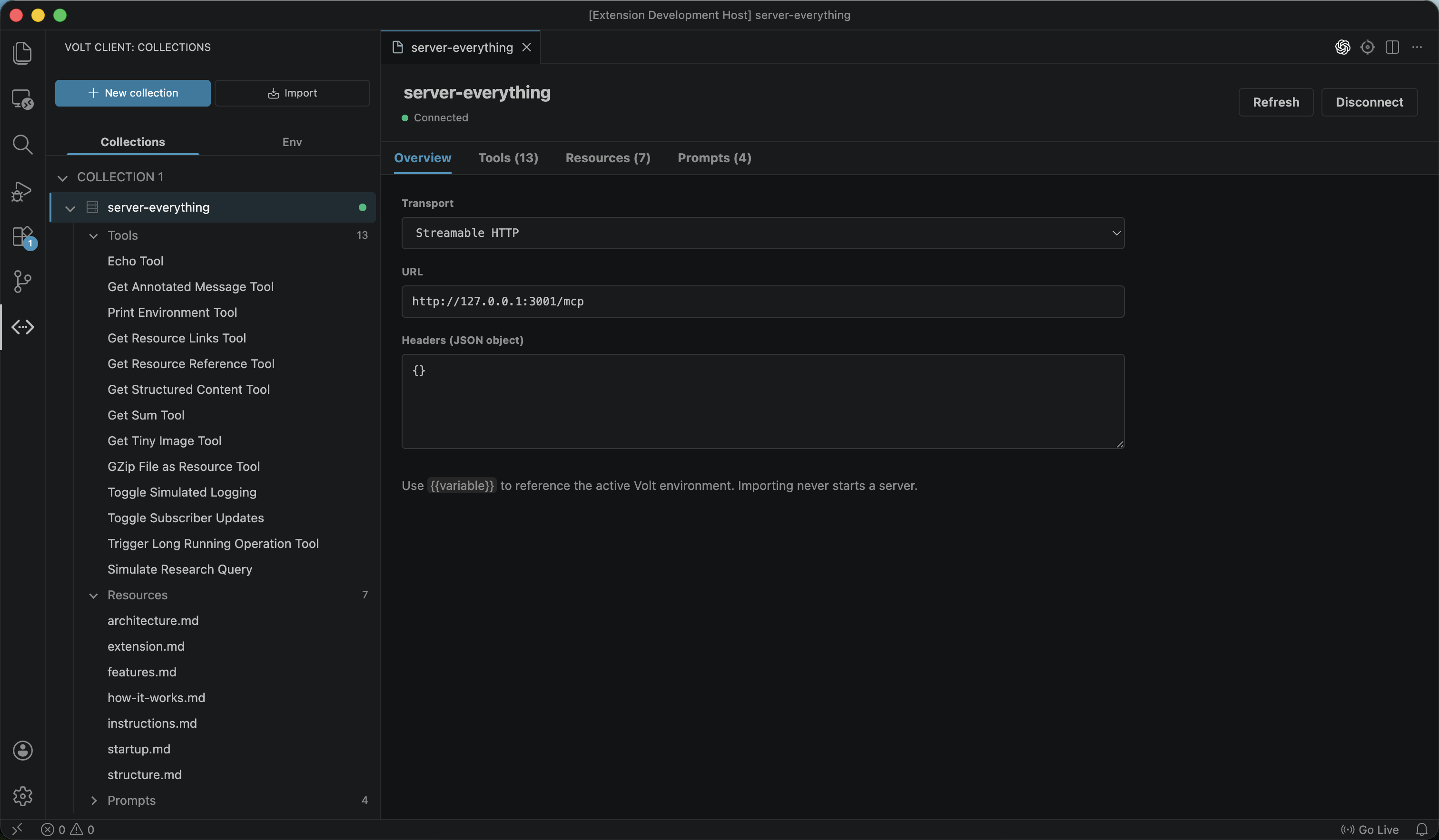Screen dimensions: 1439x840
Task: Open Run and Debug activity icon
Action: [22, 191]
